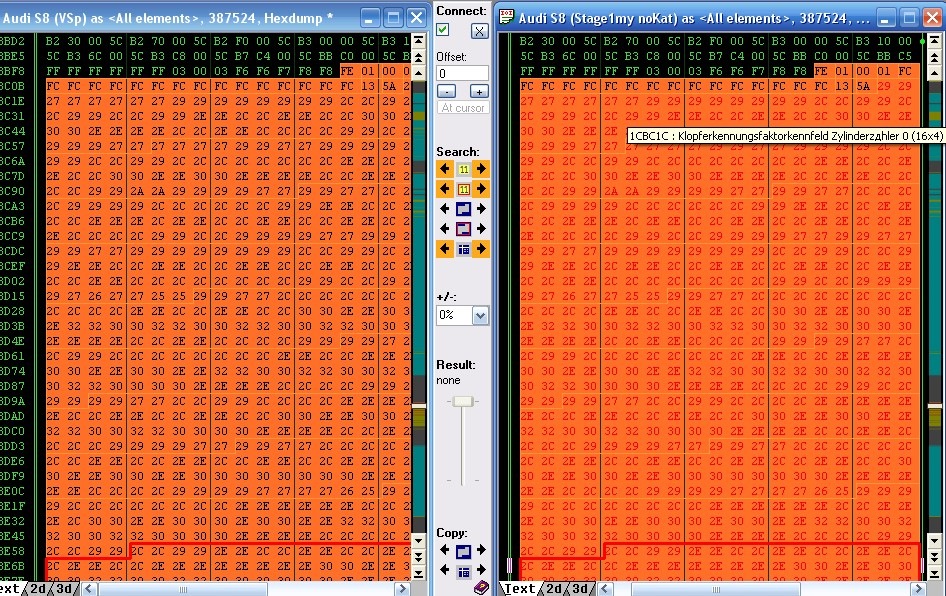This screenshot has width=946, height=596.
Task: Increase the offset with the plus button
Action: 479,92
